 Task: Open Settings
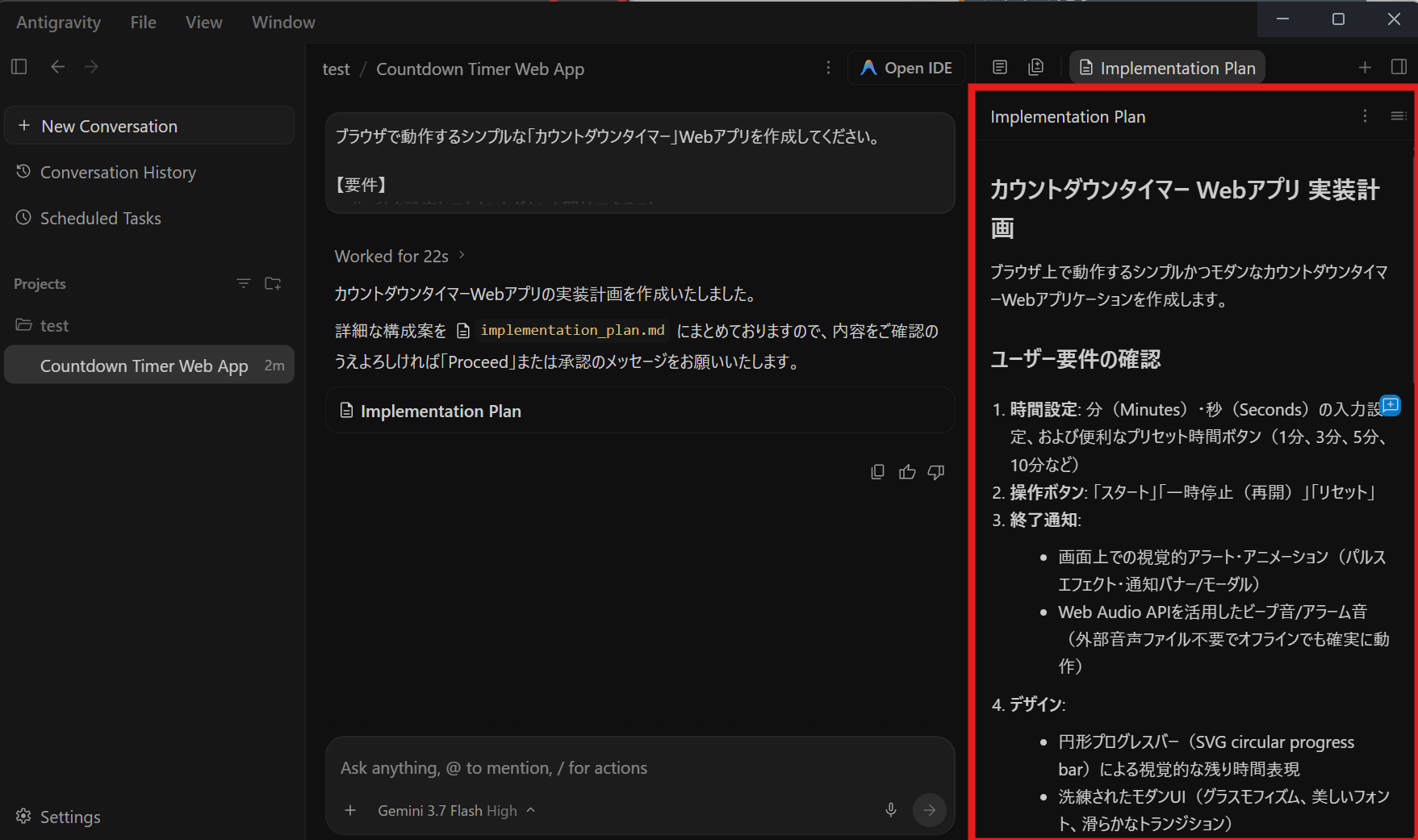click(x=58, y=817)
